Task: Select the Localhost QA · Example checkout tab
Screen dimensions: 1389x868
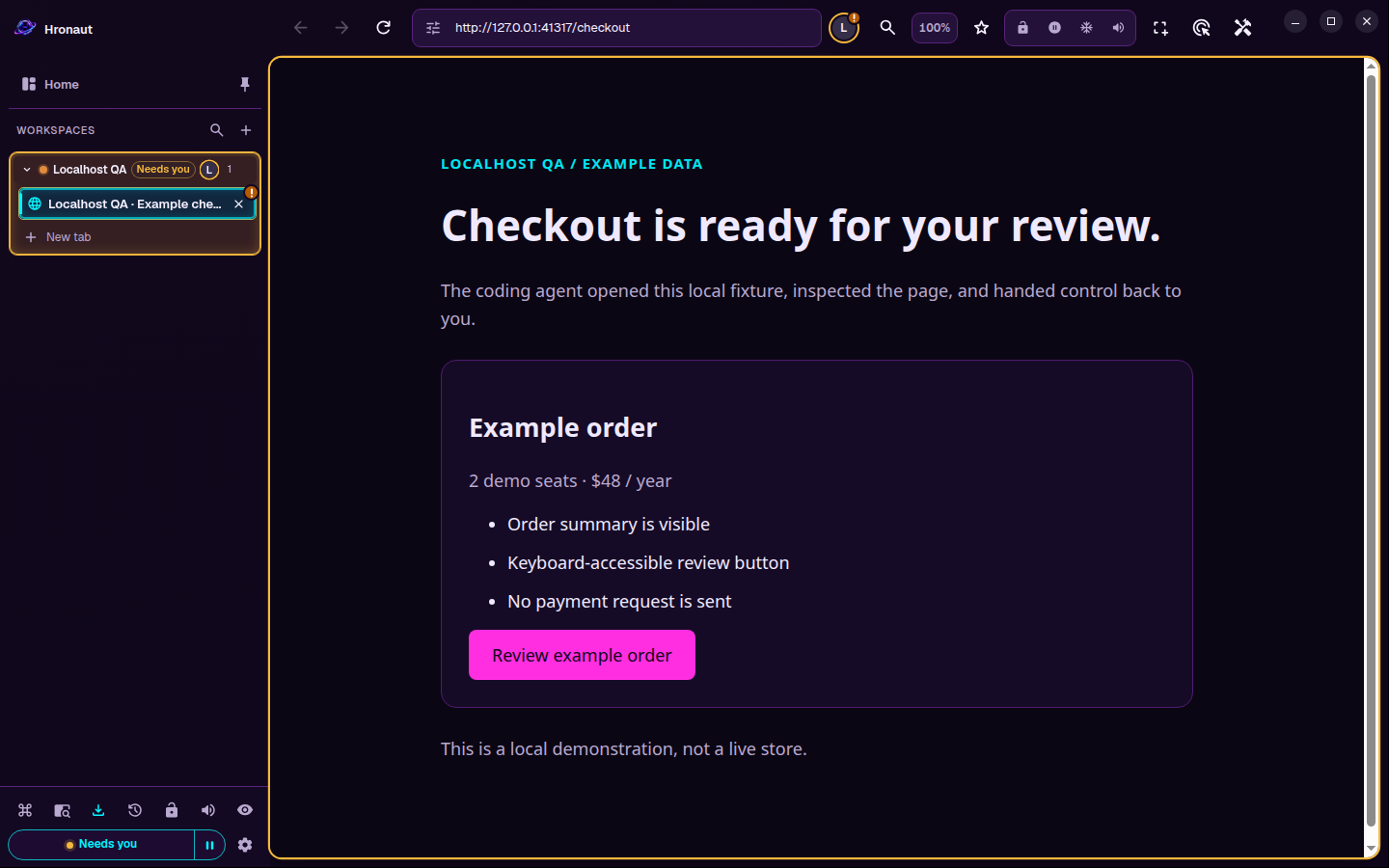Action: point(137,203)
